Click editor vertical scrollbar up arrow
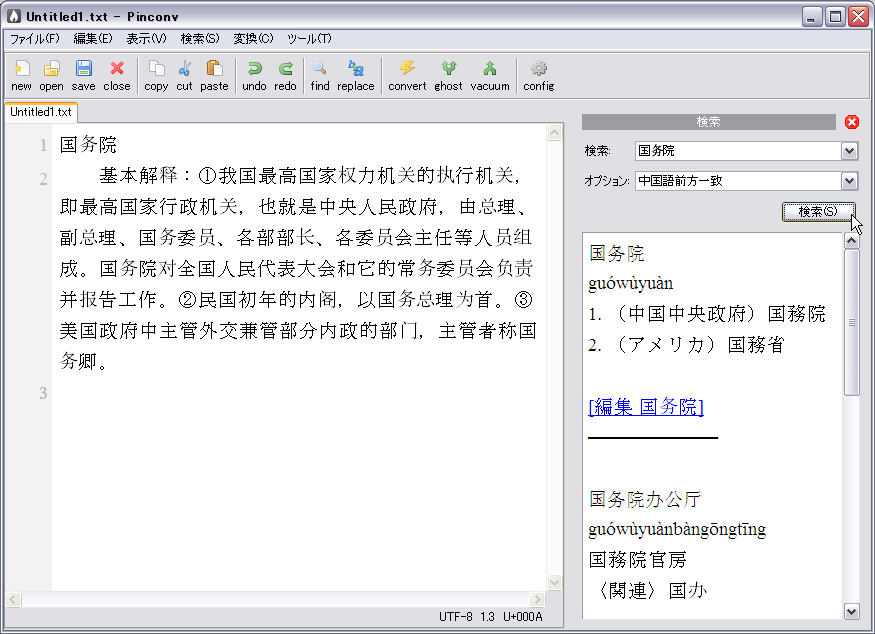 (555, 132)
